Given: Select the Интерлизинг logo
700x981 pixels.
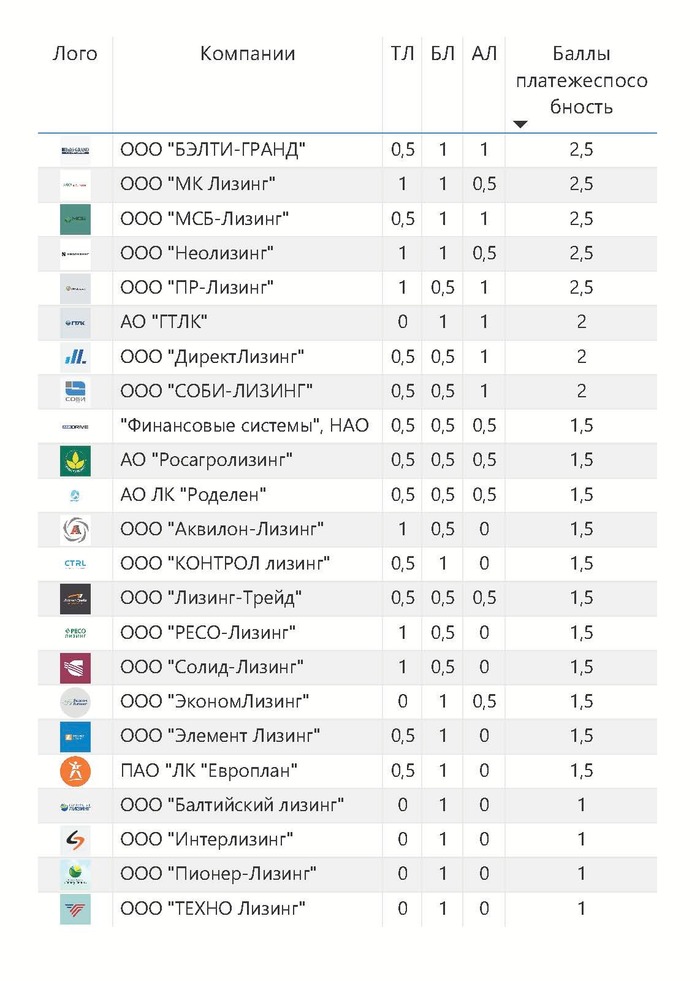Looking at the screenshot, I should click(75, 840).
